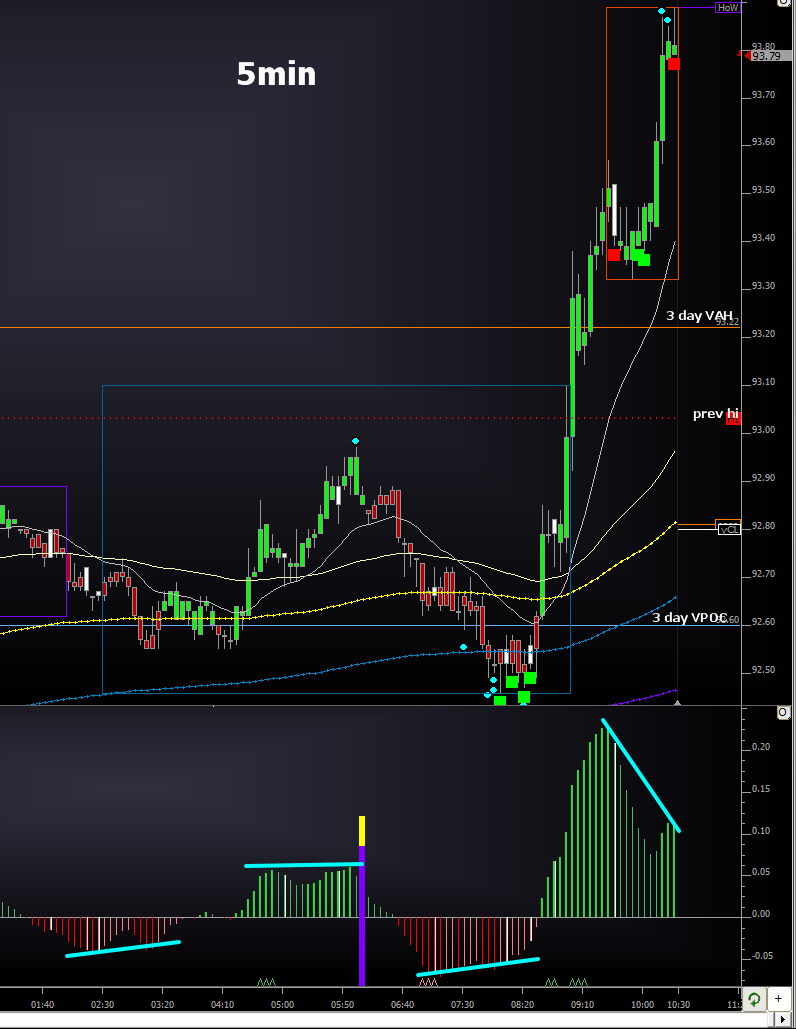Click the 93.30 price axis label
Viewport: 796px width, 1029px height.
(x=763, y=286)
